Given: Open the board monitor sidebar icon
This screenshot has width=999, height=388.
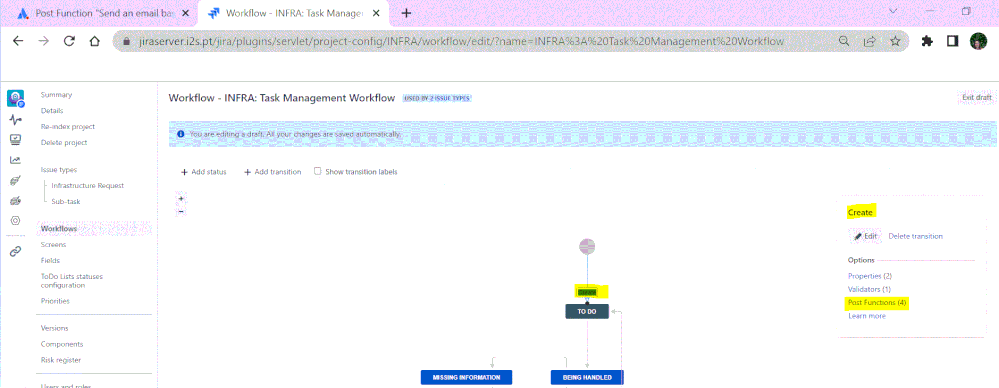Looking at the screenshot, I should [15, 140].
